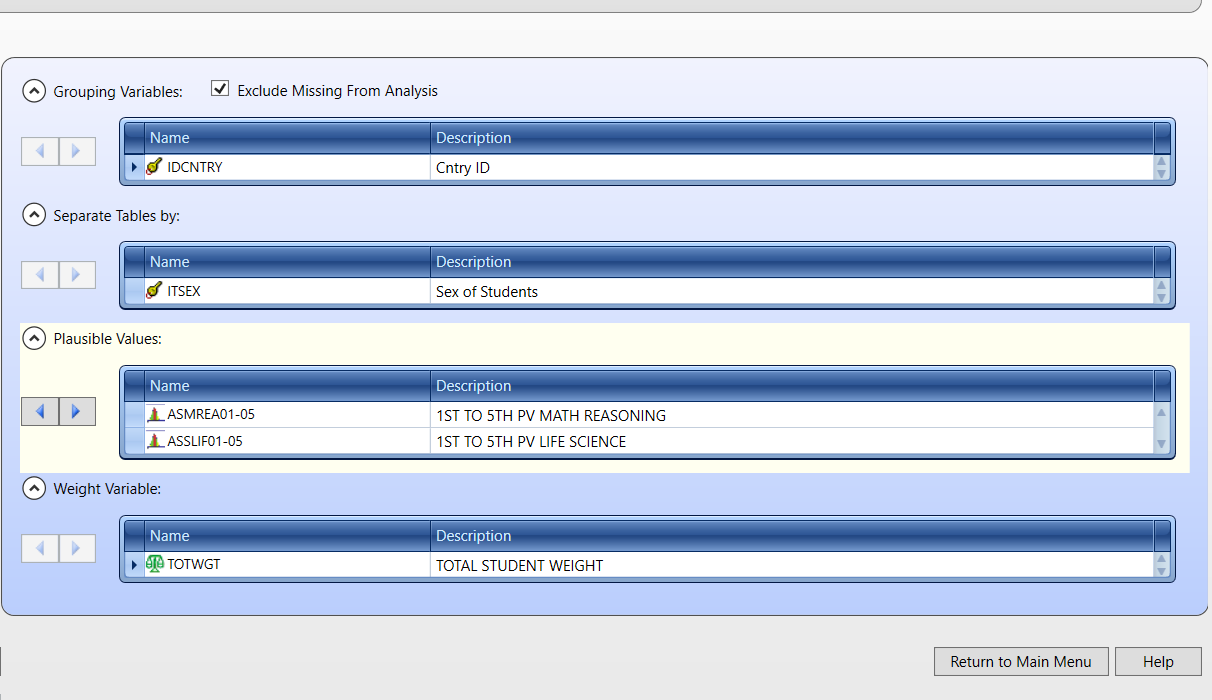Viewport: 1212px width, 700px height.
Task: Uncheck Exclude Missing From Analysis
Action: 221,89
